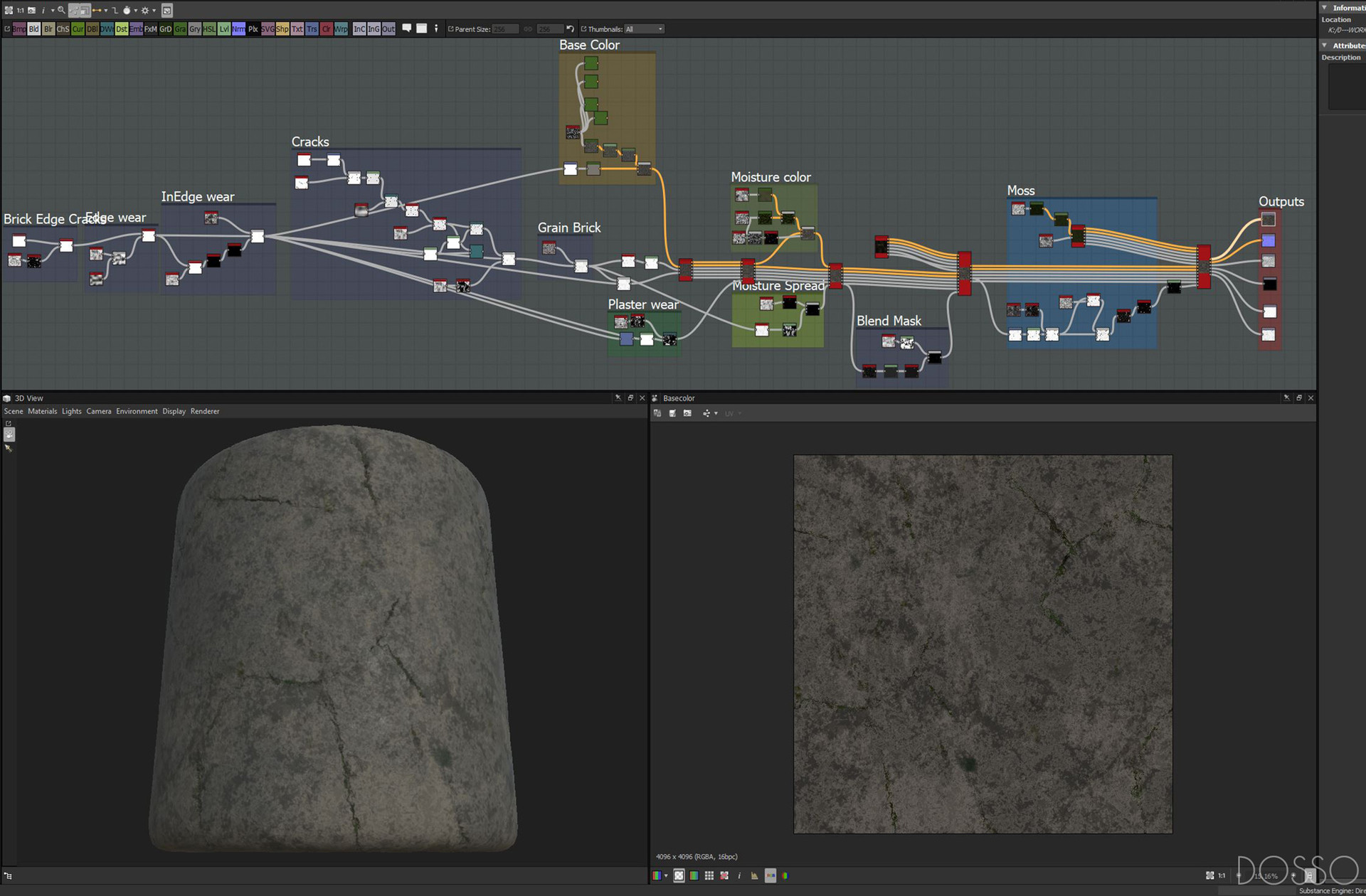Toggle parent size link chain icon
The image size is (1366, 896).
point(528,29)
